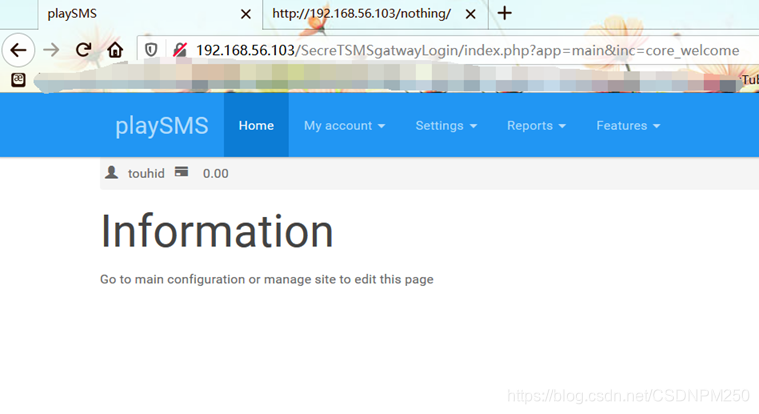Click the credit card balance icon

[x=182, y=171]
